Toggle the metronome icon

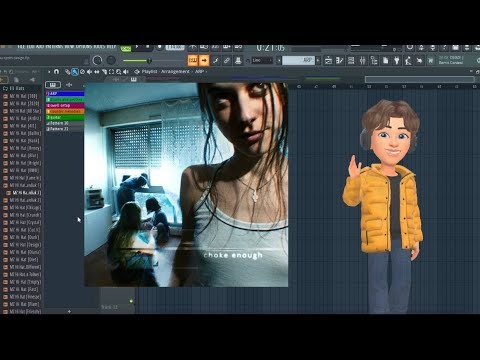point(192,48)
